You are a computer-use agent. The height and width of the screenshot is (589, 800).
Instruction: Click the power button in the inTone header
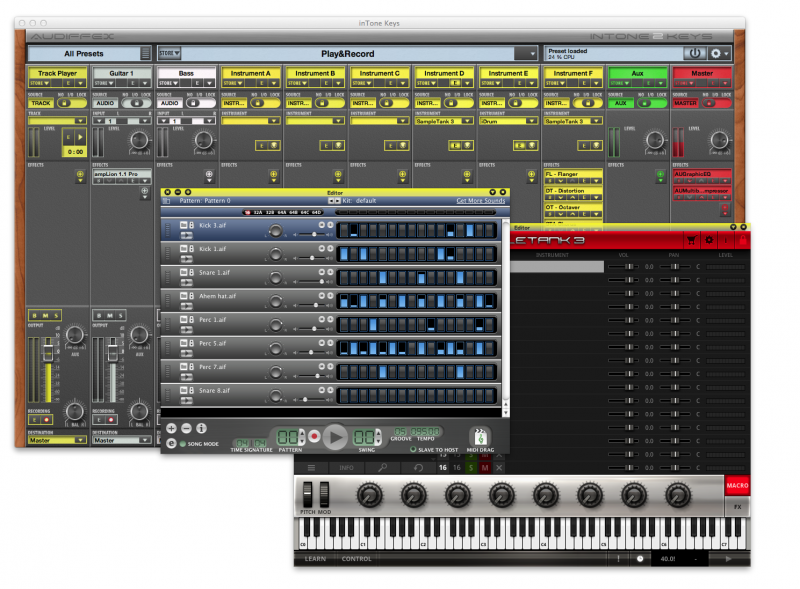point(695,53)
